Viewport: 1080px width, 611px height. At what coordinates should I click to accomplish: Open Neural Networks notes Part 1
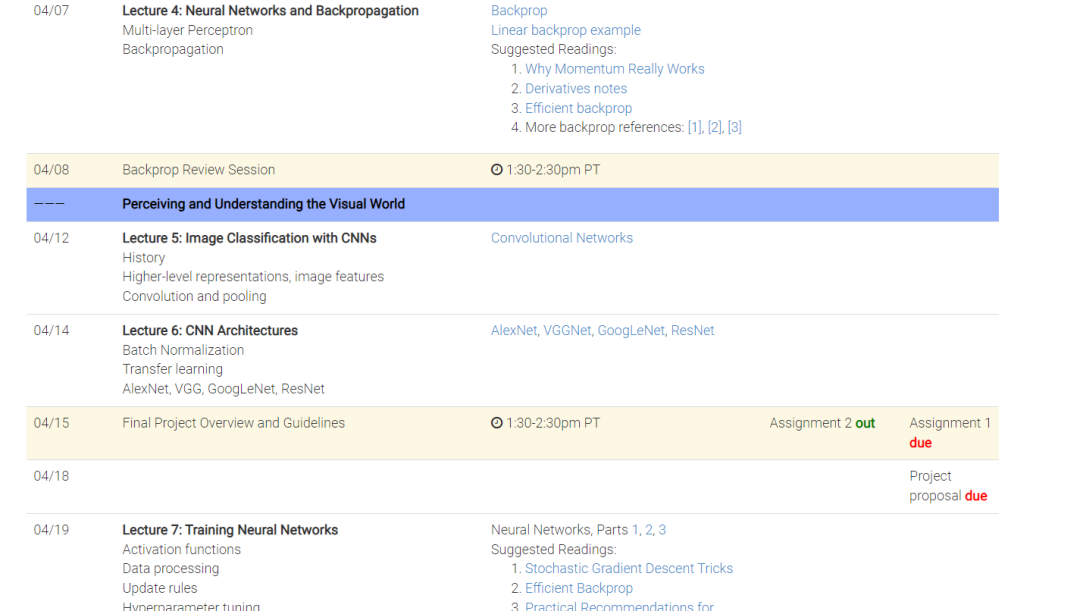(x=635, y=530)
